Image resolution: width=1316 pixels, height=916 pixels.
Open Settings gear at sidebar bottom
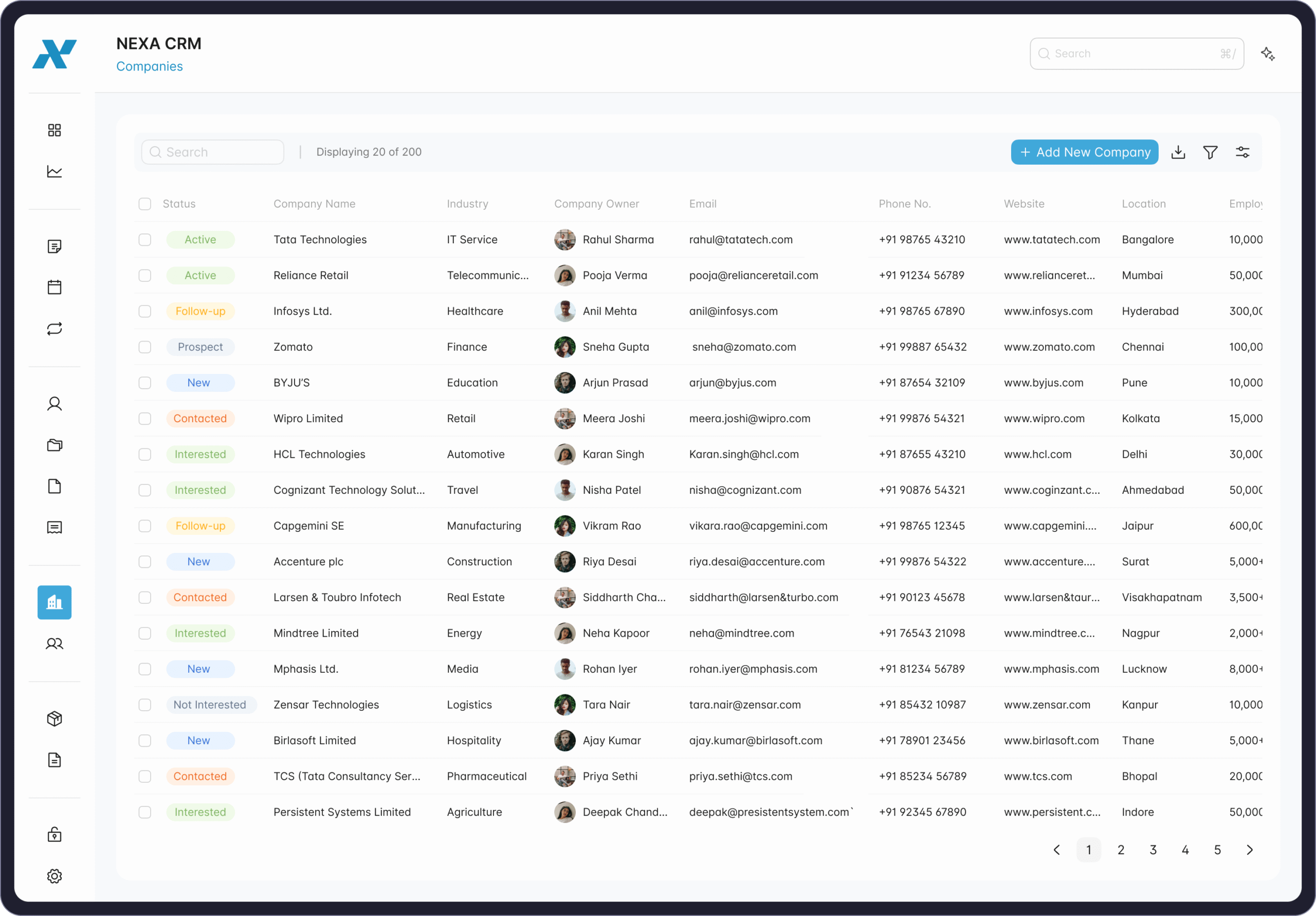[x=54, y=876]
